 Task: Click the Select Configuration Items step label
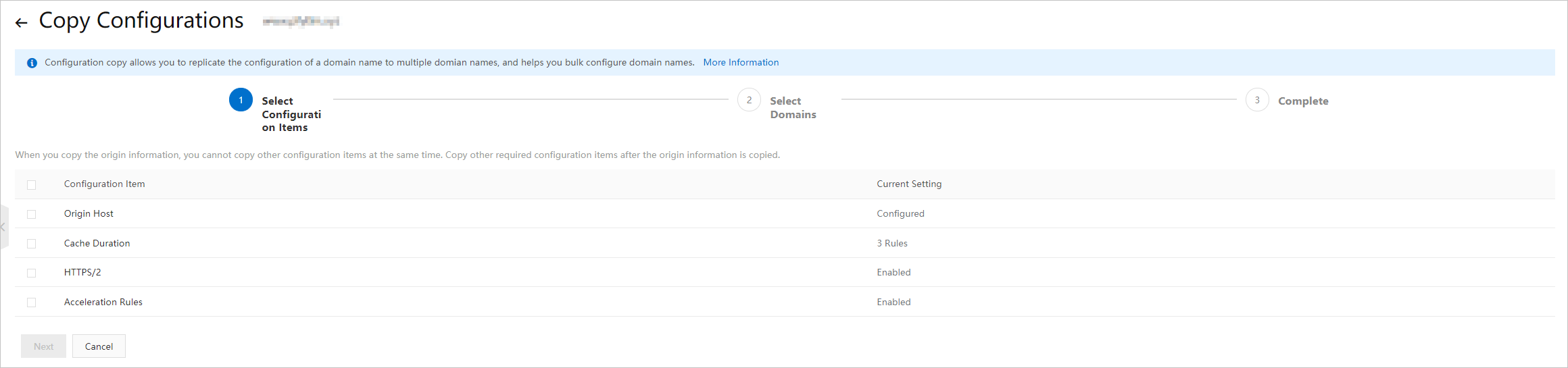(291, 114)
